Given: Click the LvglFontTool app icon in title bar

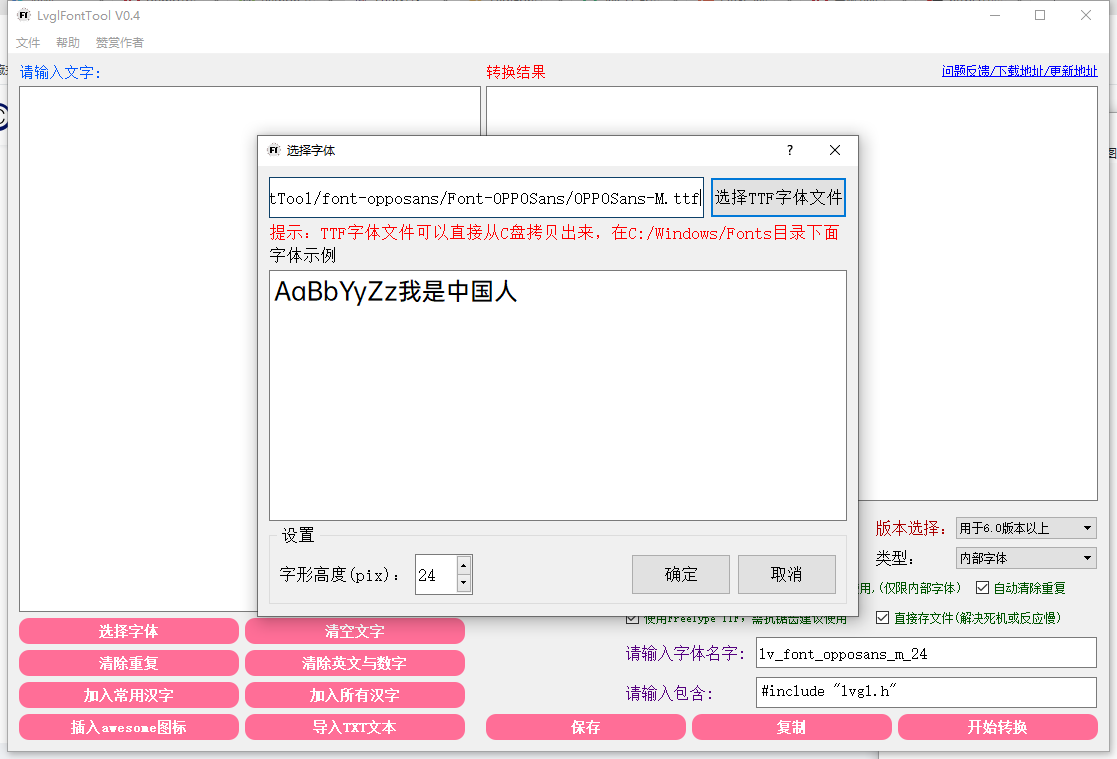Looking at the screenshot, I should point(24,15).
